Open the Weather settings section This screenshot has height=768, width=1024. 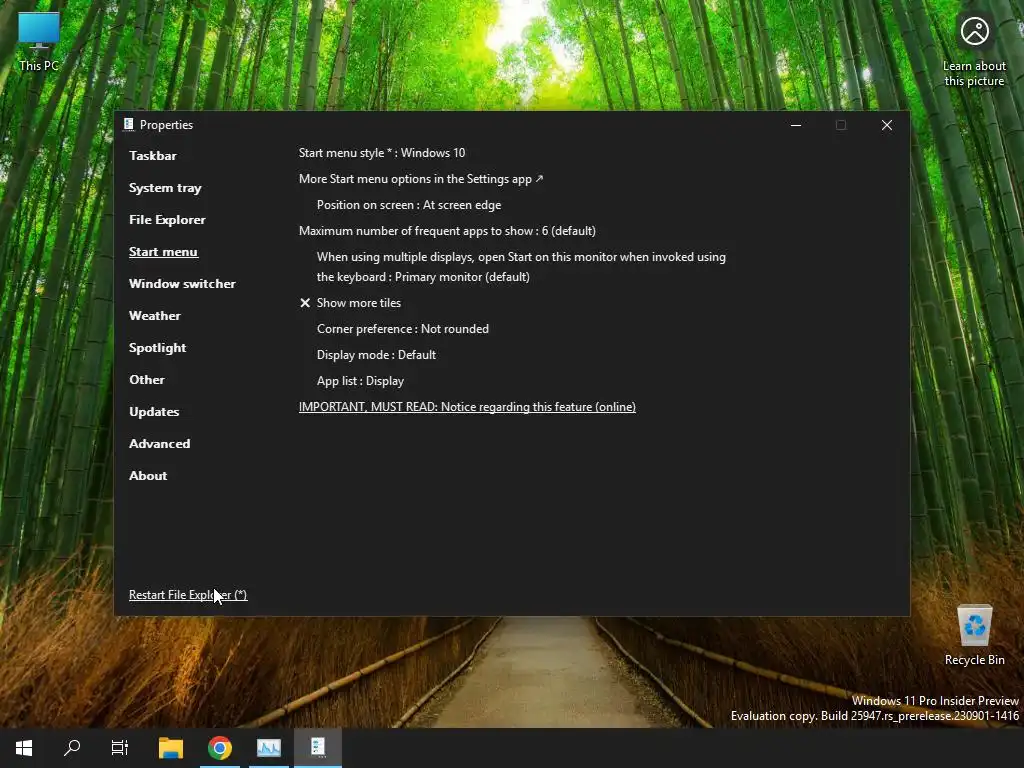155,316
